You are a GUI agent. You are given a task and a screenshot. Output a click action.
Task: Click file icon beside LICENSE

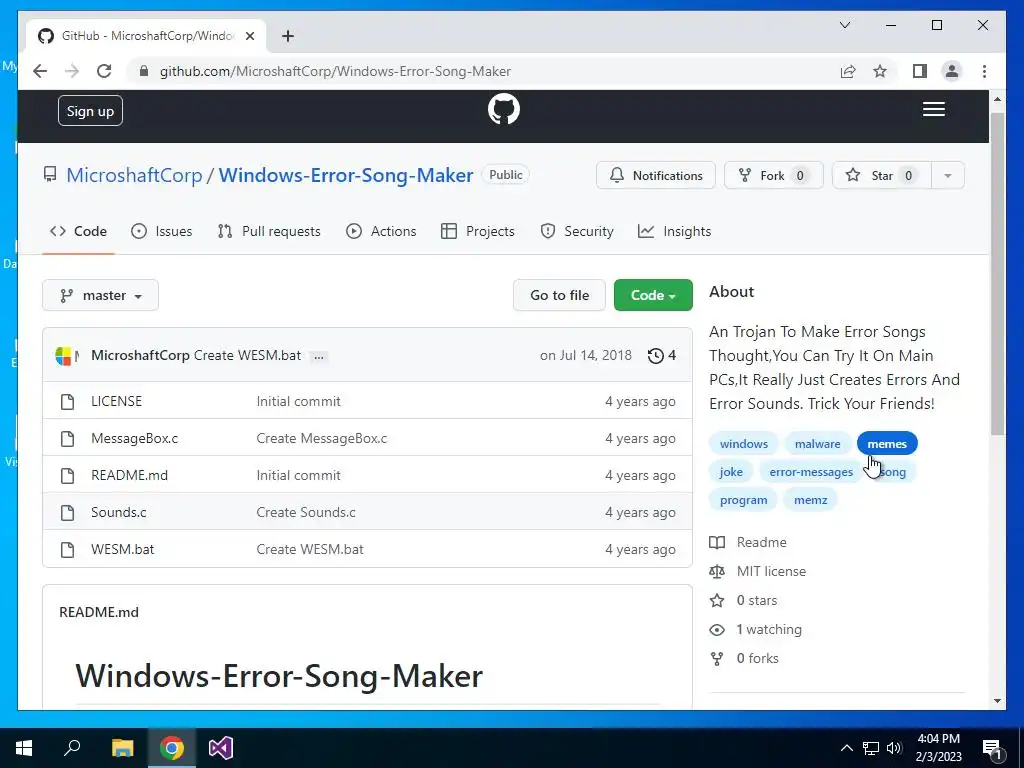tap(67, 401)
